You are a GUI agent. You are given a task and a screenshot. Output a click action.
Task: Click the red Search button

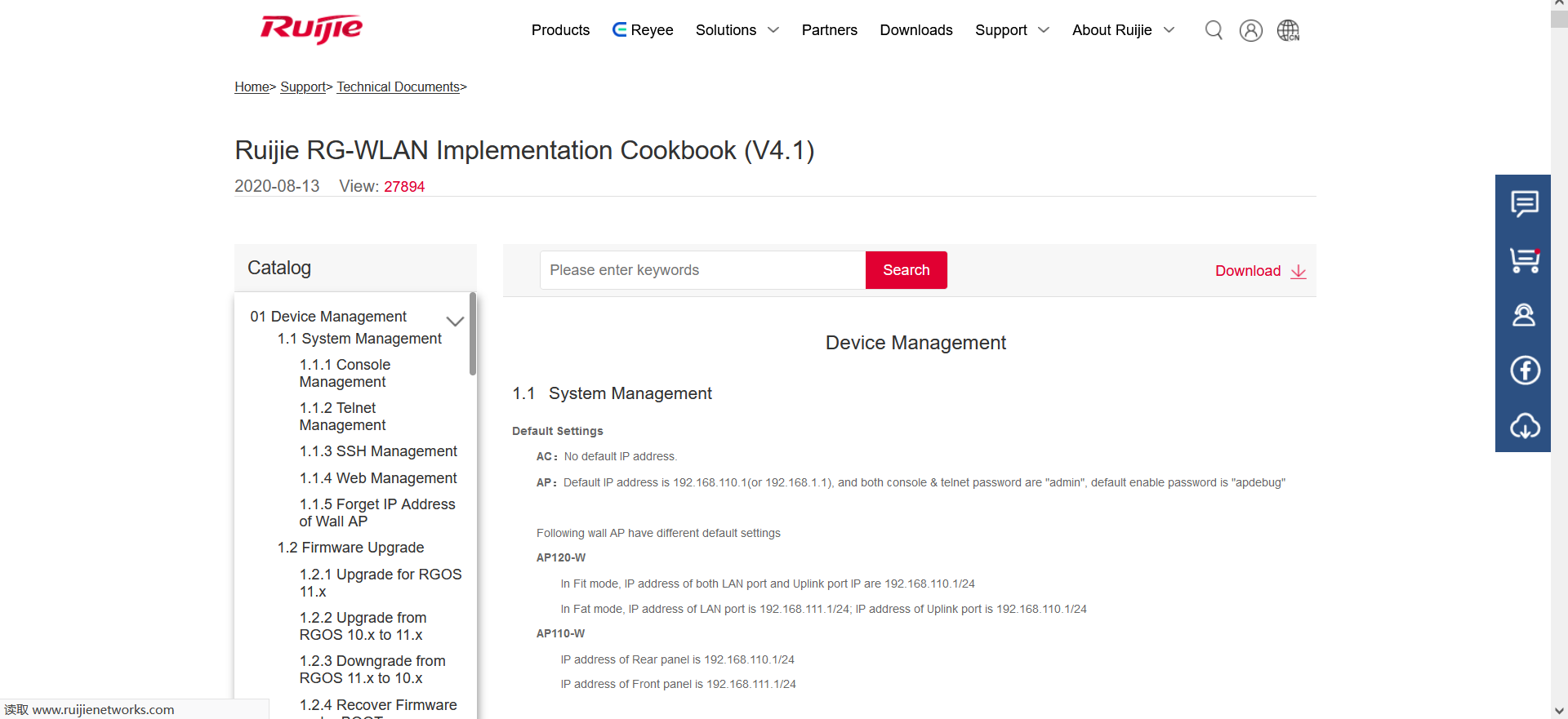906,270
